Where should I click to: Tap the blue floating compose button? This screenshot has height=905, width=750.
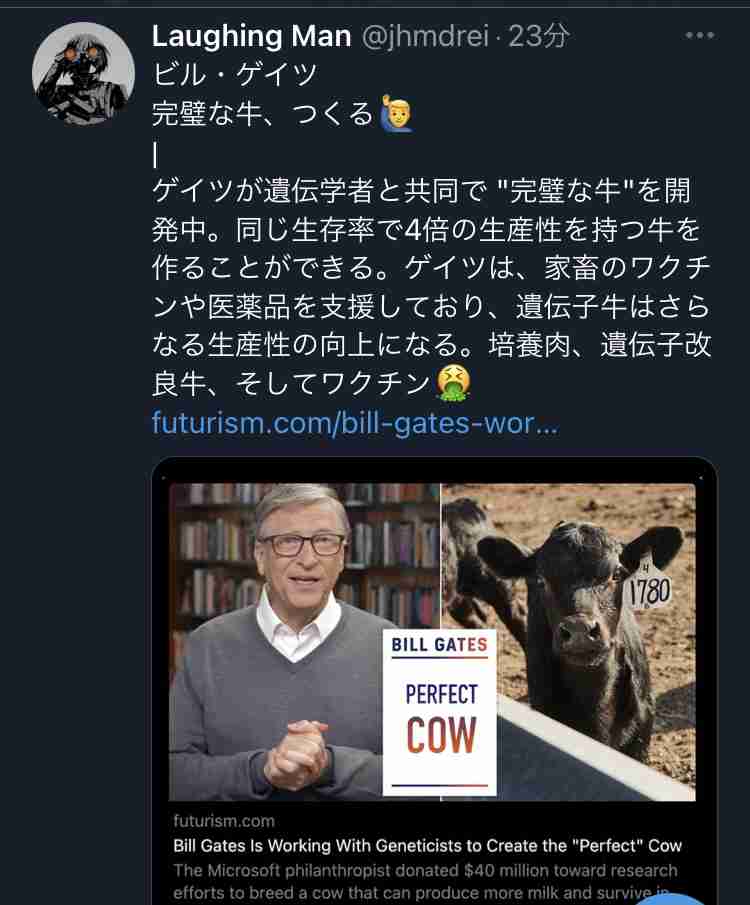[674, 899]
